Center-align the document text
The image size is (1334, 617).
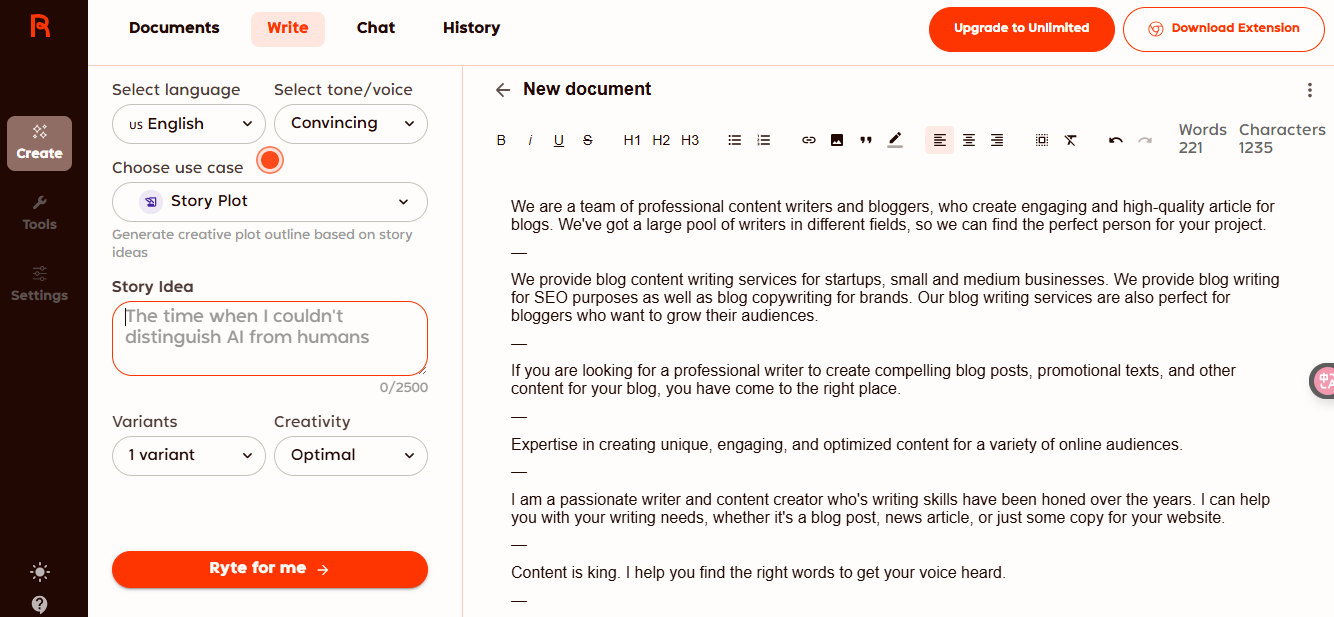968,140
